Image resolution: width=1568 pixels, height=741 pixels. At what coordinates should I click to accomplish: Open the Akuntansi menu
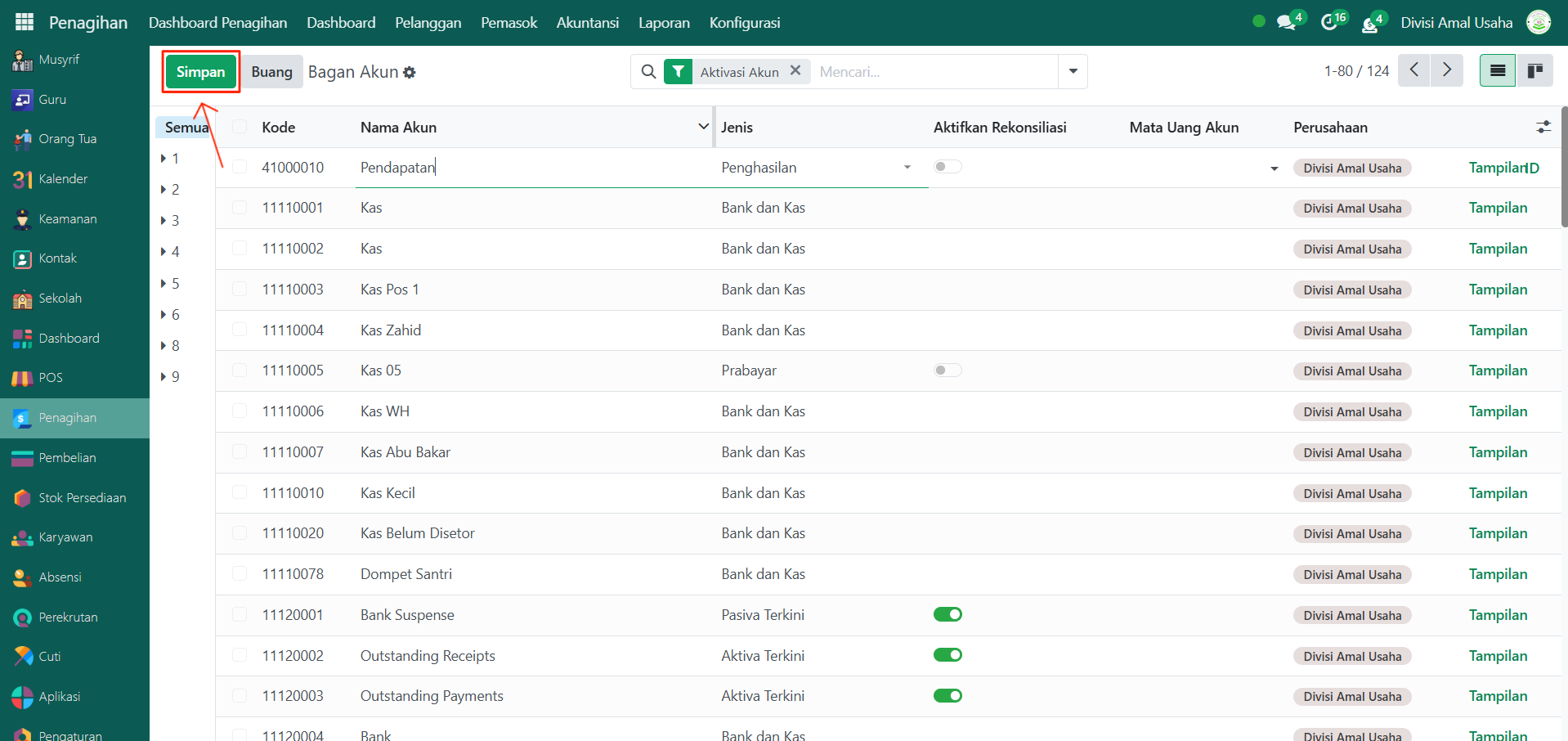587,22
